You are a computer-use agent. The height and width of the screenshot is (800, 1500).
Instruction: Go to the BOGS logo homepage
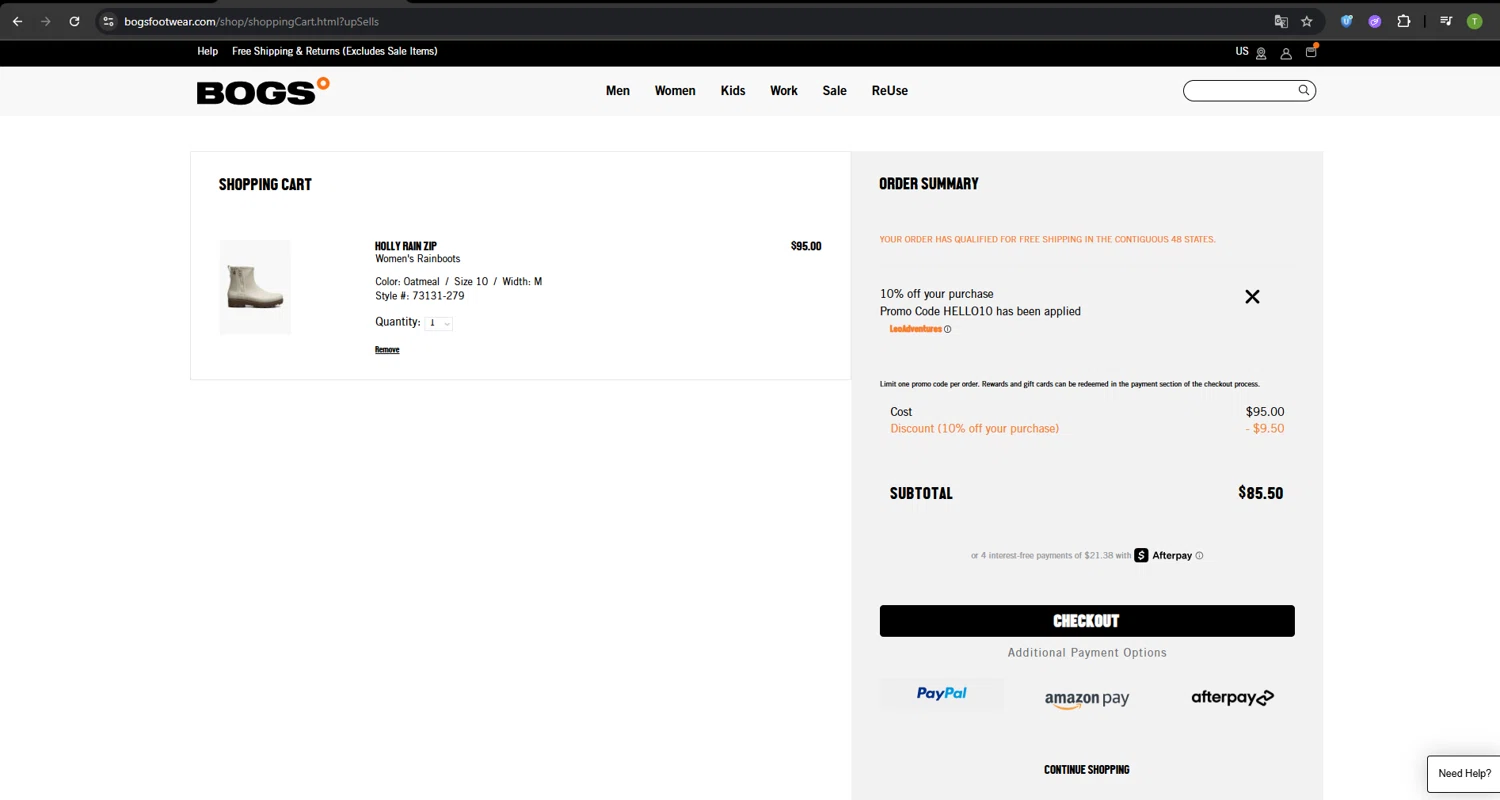click(263, 91)
